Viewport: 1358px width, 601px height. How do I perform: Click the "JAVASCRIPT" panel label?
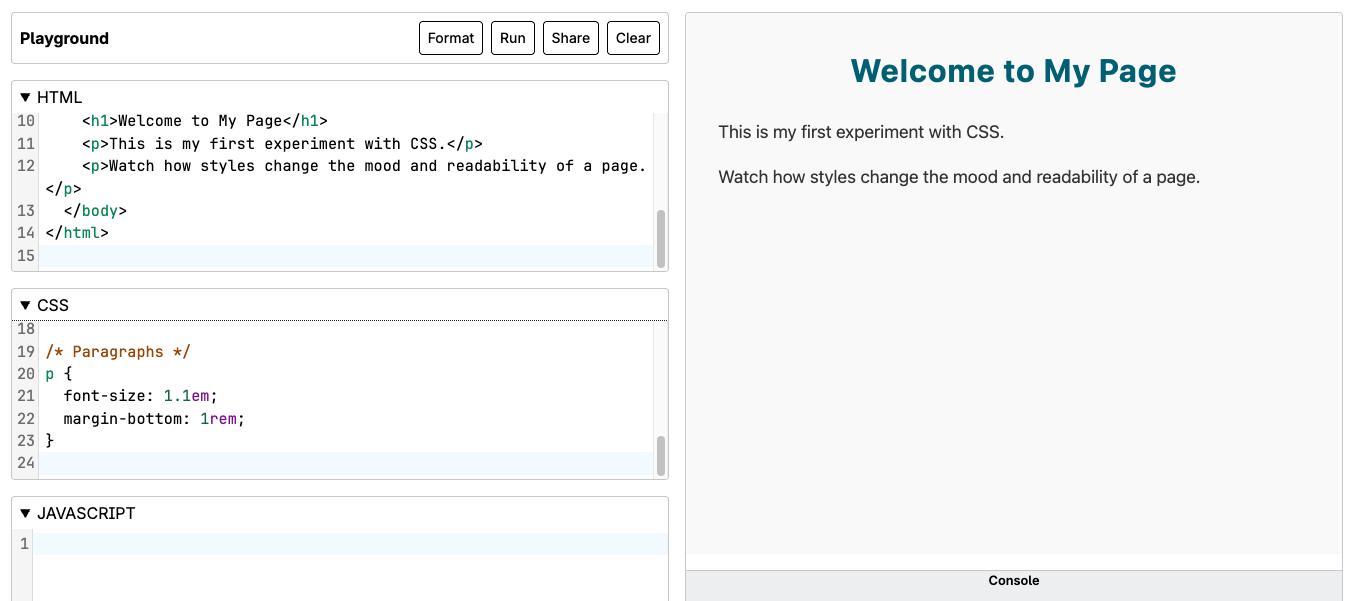pos(86,513)
